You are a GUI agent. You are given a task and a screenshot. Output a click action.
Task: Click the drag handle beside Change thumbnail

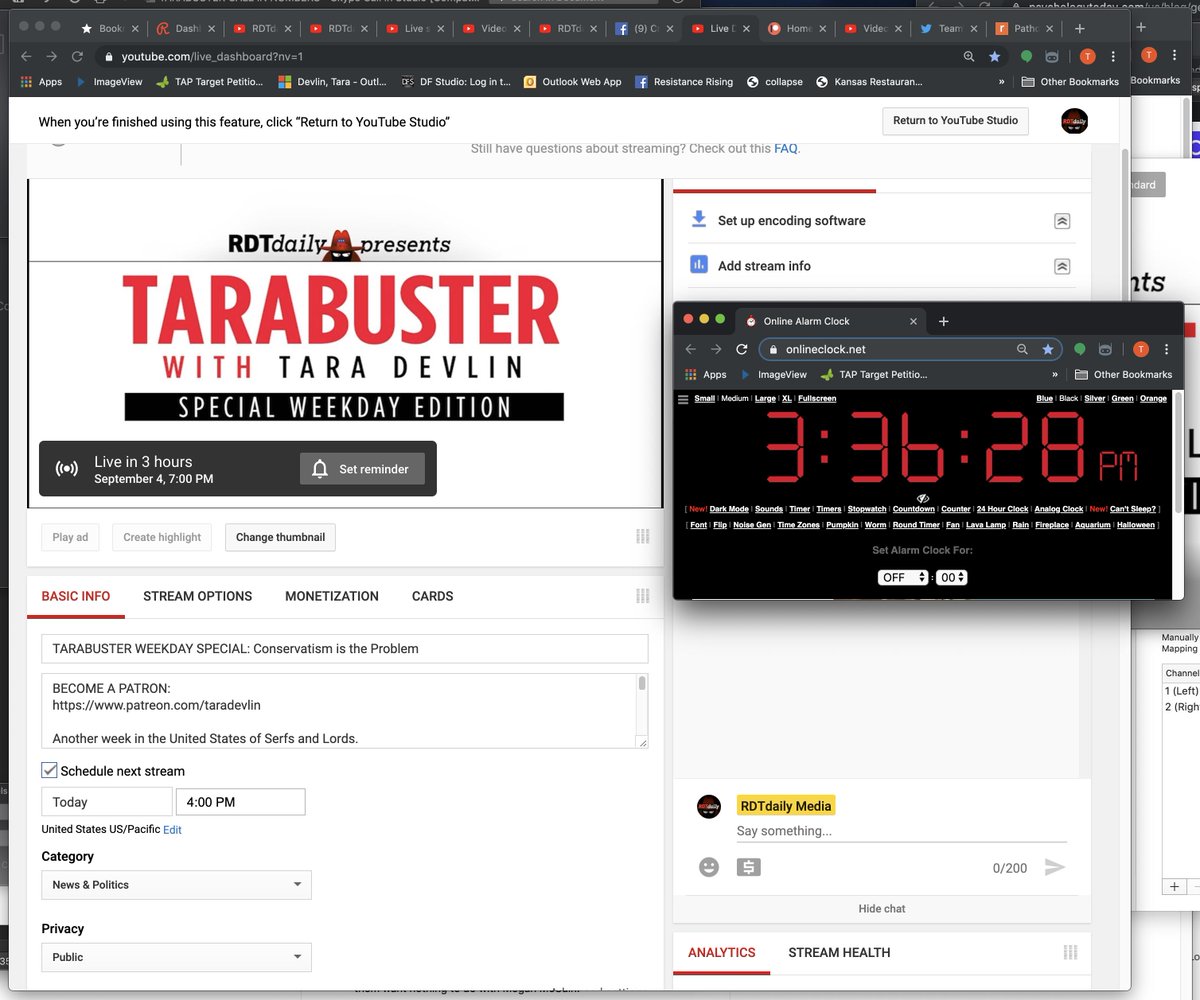[643, 537]
